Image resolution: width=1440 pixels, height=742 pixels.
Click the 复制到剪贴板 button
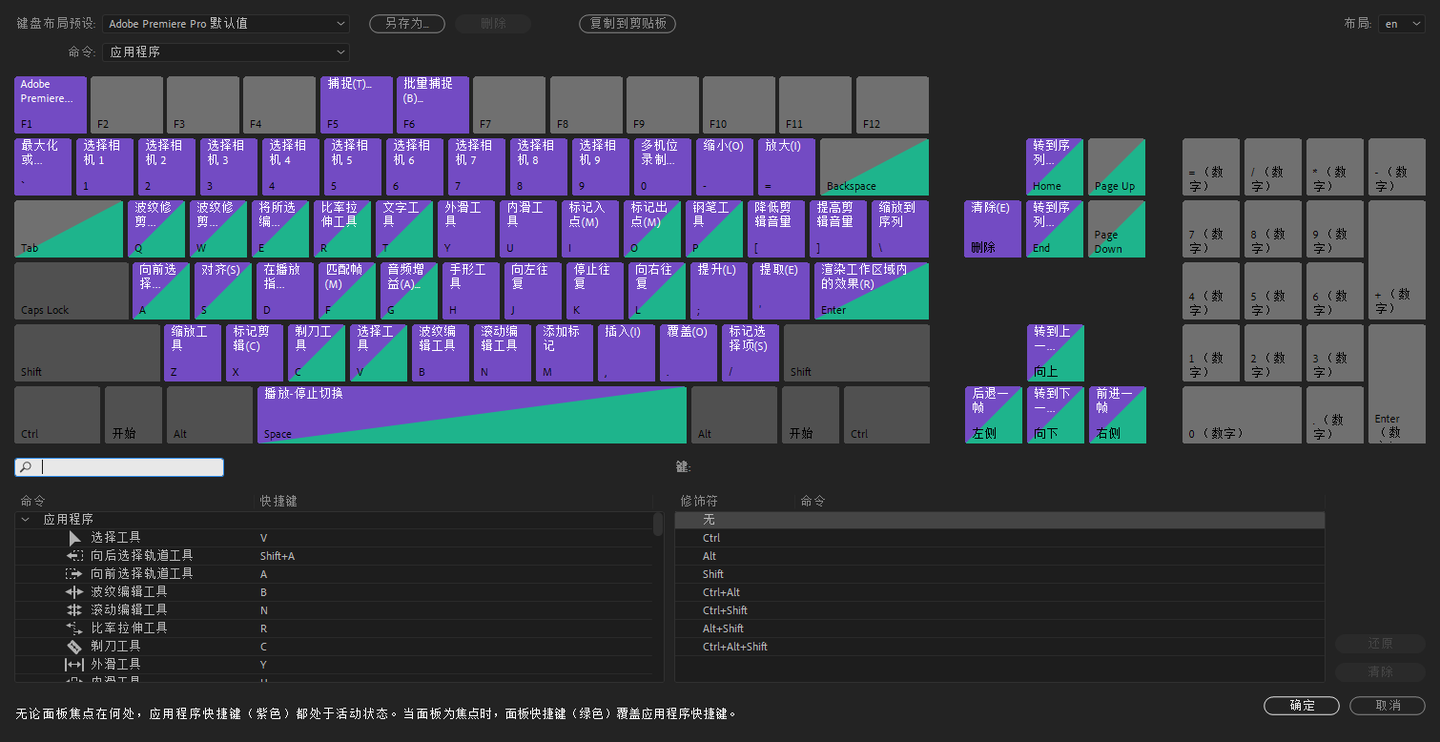tap(627, 23)
